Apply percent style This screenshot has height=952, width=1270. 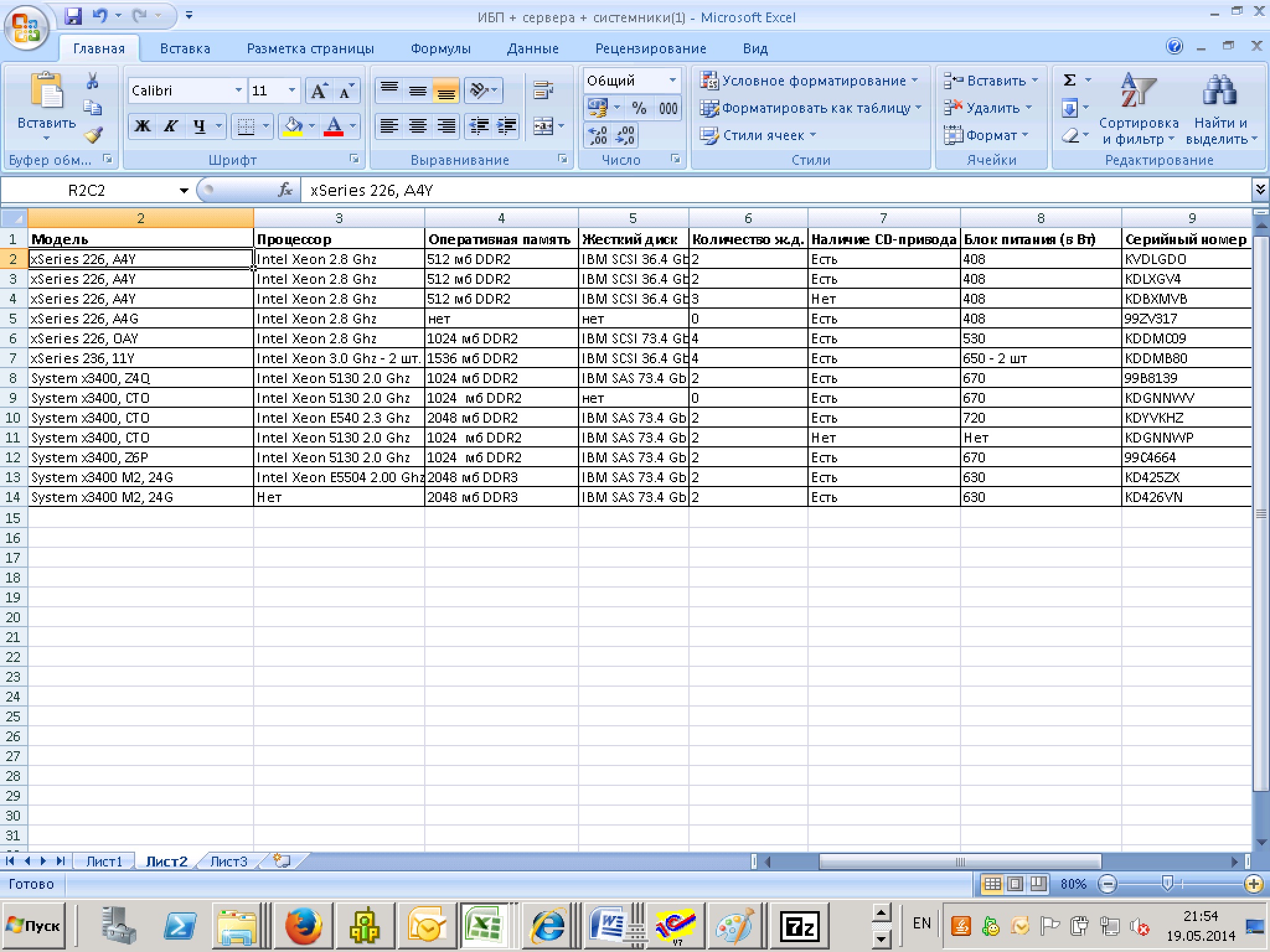[x=639, y=108]
